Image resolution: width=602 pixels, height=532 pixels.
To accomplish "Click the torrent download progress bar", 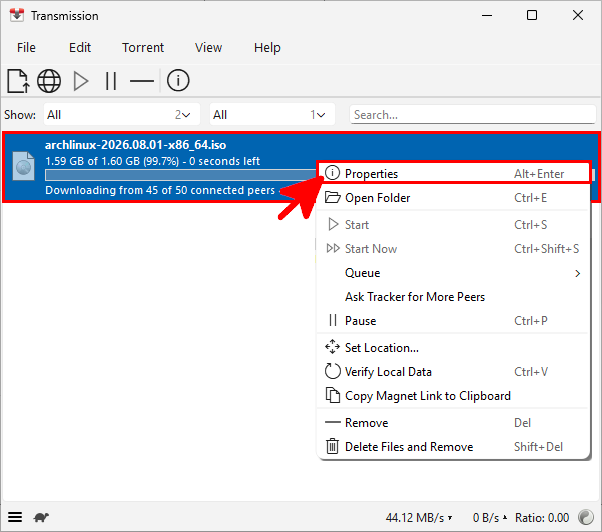I will (180, 175).
